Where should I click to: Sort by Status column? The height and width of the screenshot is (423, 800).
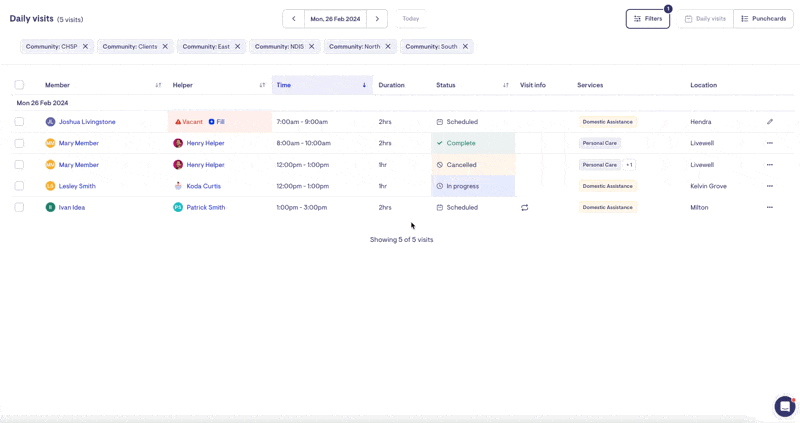click(x=506, y=85)
